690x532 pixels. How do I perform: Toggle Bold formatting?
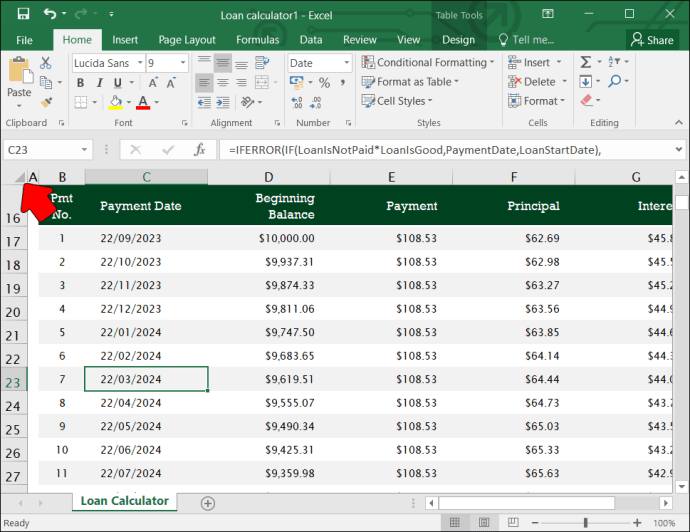[x=80, y=83]
